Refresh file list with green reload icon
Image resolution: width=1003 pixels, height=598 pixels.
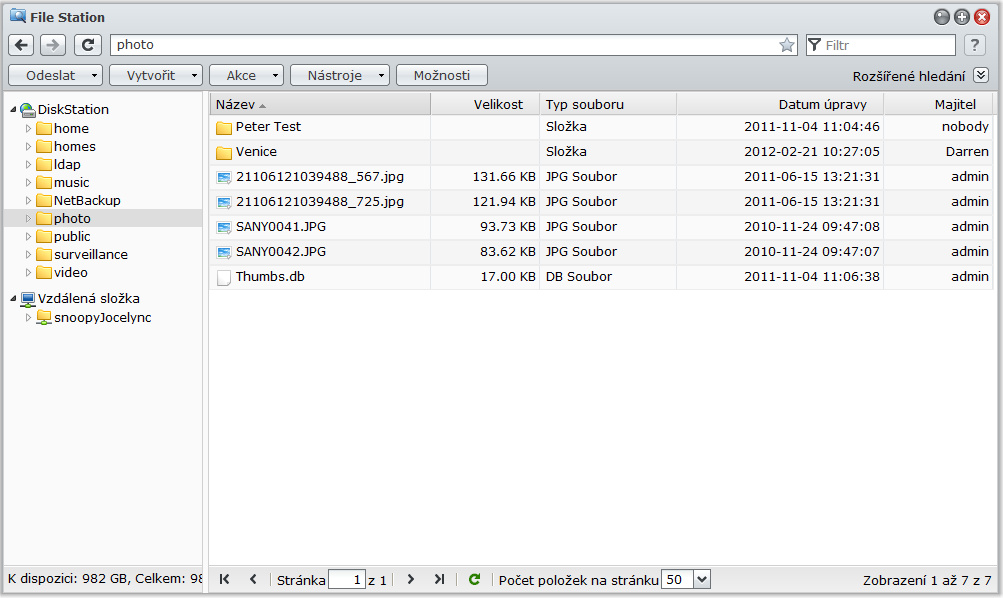tap(474, 579)
